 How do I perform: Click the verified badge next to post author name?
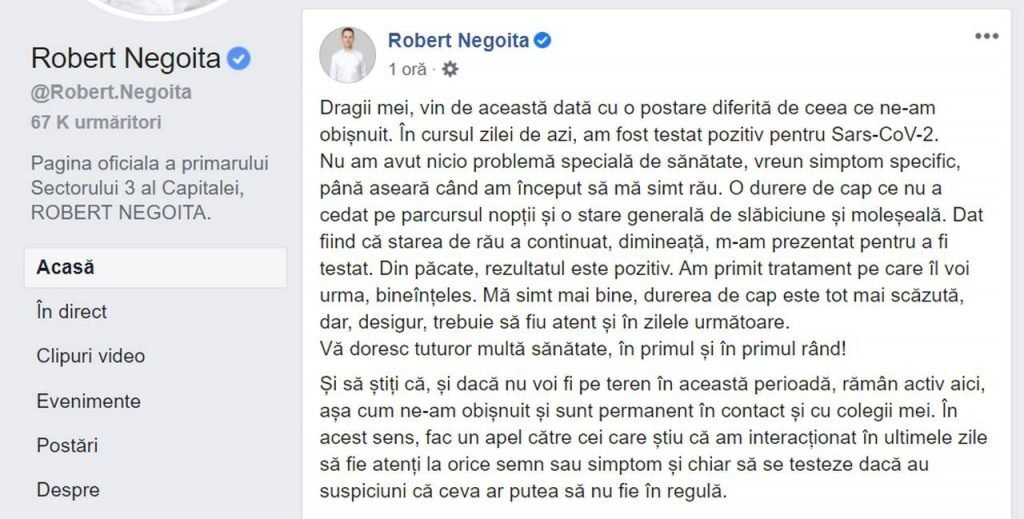[543, 40]
